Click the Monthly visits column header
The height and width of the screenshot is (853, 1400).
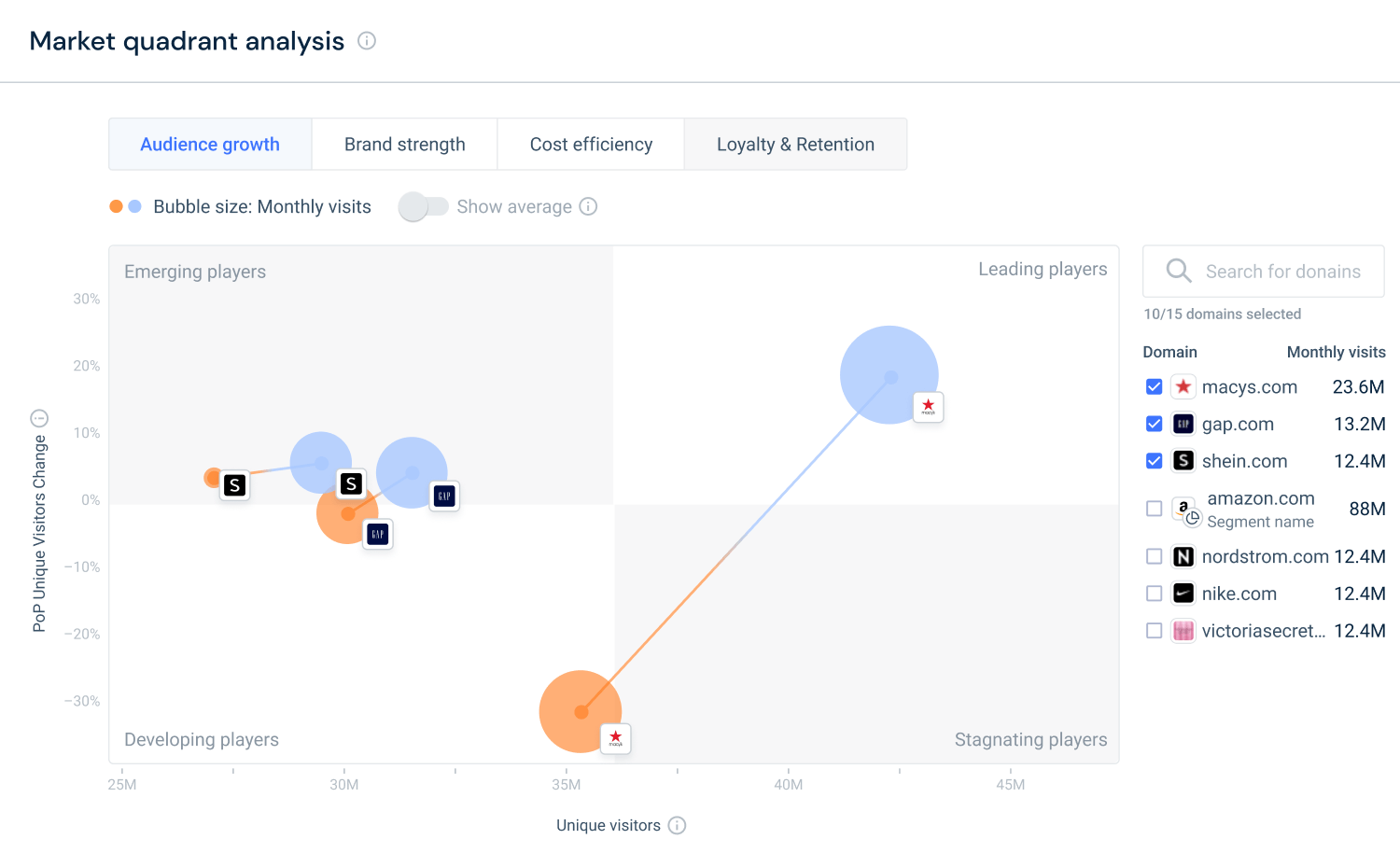pyautogui.click(x=1336, y=352)
